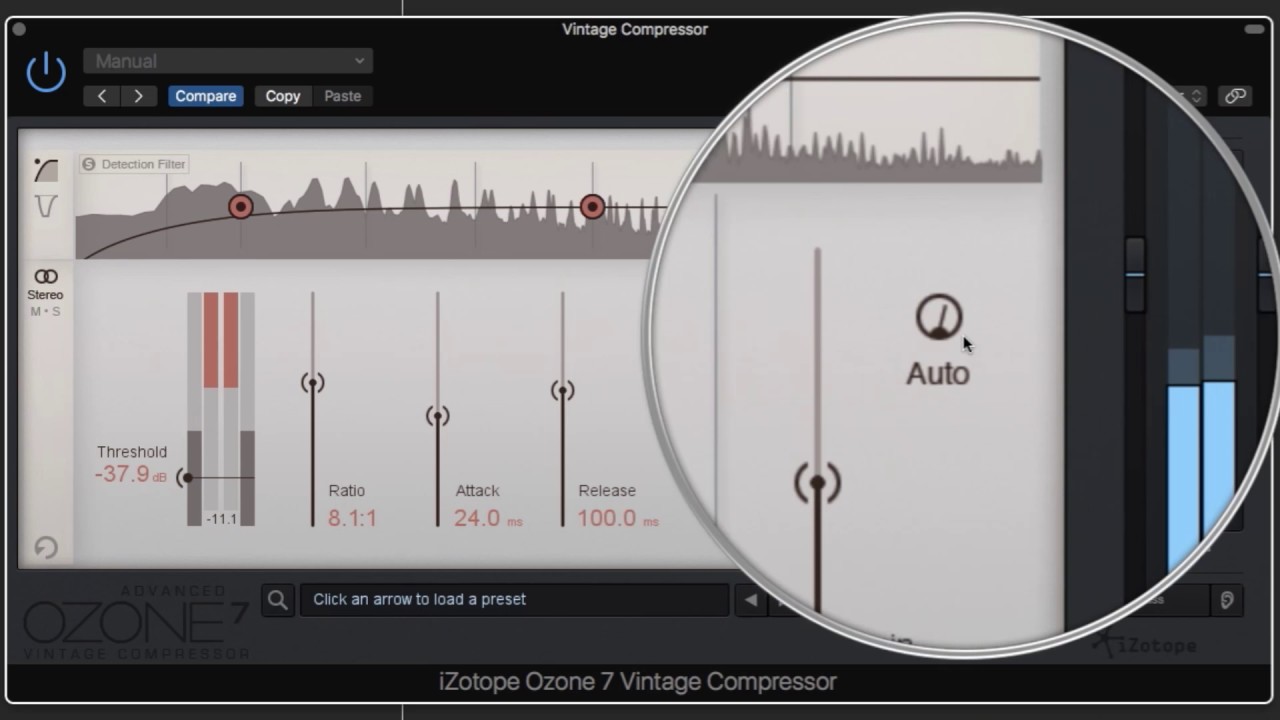1280x720 pixels.
Task: Click the Copy button
Action: tap(282, 96)
